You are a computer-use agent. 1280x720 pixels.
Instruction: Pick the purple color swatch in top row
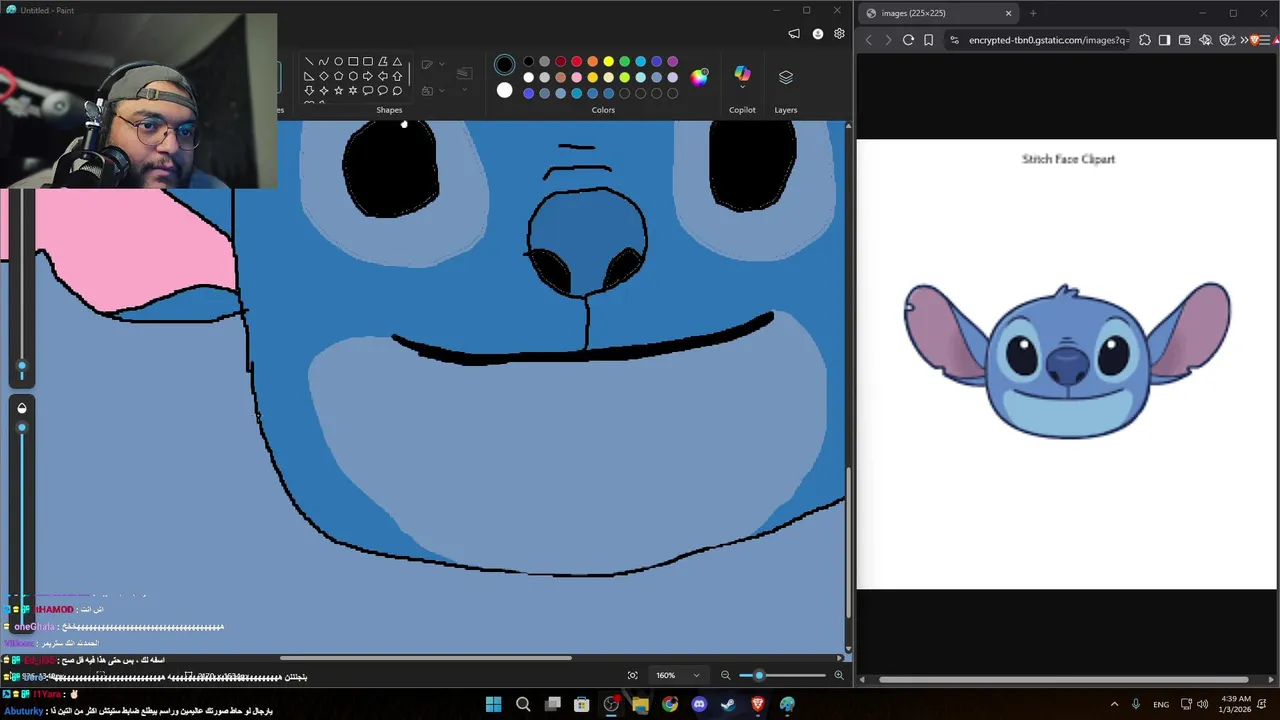click(x=672, y=62)
